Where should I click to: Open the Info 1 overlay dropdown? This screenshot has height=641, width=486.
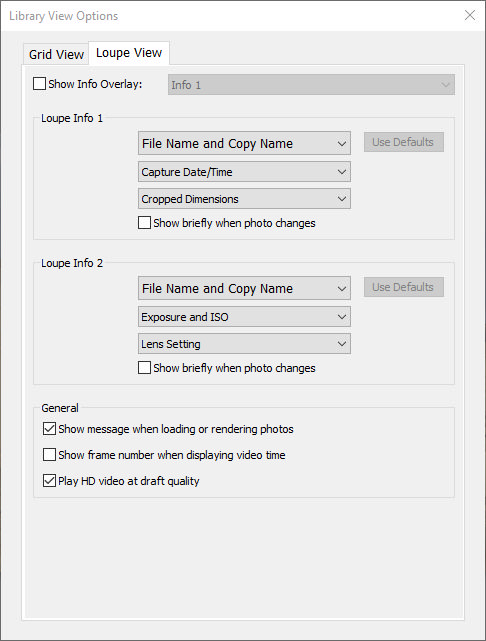click(x=311, y=85)
